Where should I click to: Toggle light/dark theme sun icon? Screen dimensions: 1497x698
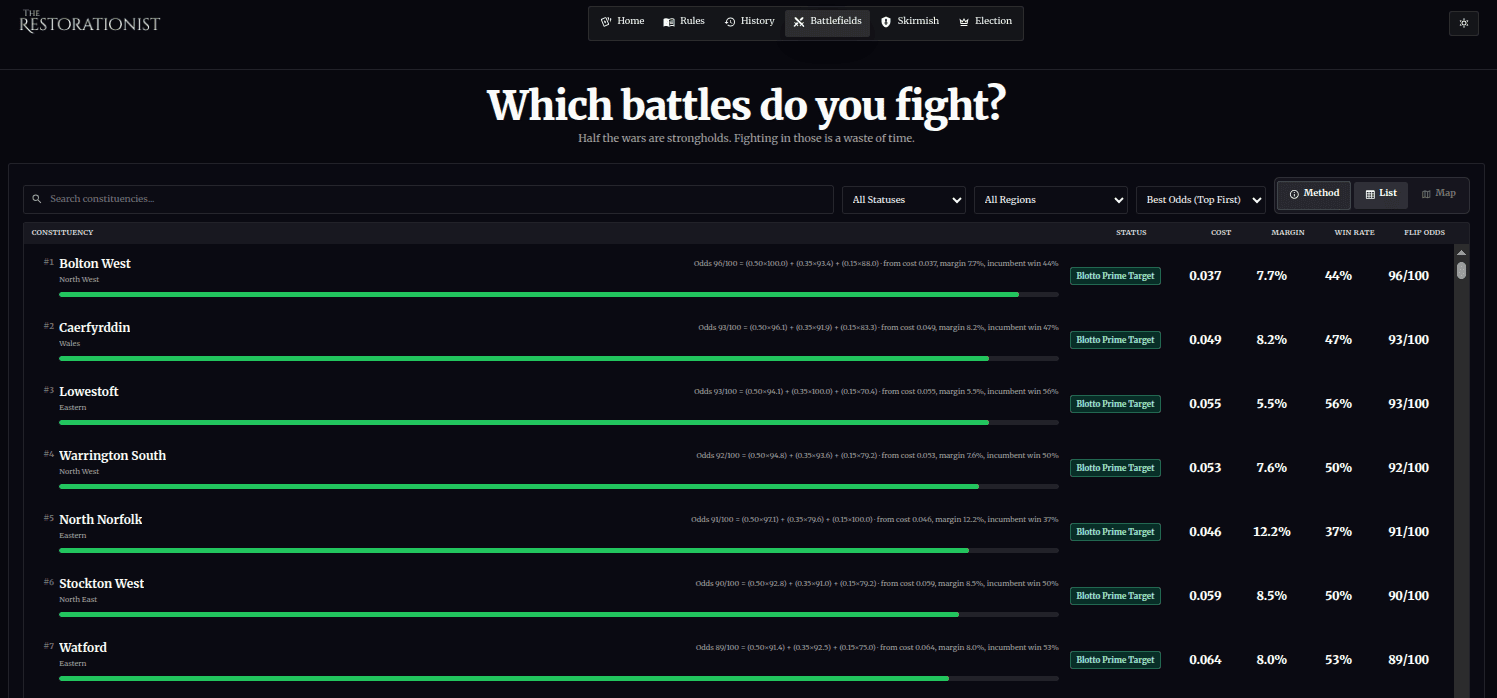click(x=1463, y=23)
